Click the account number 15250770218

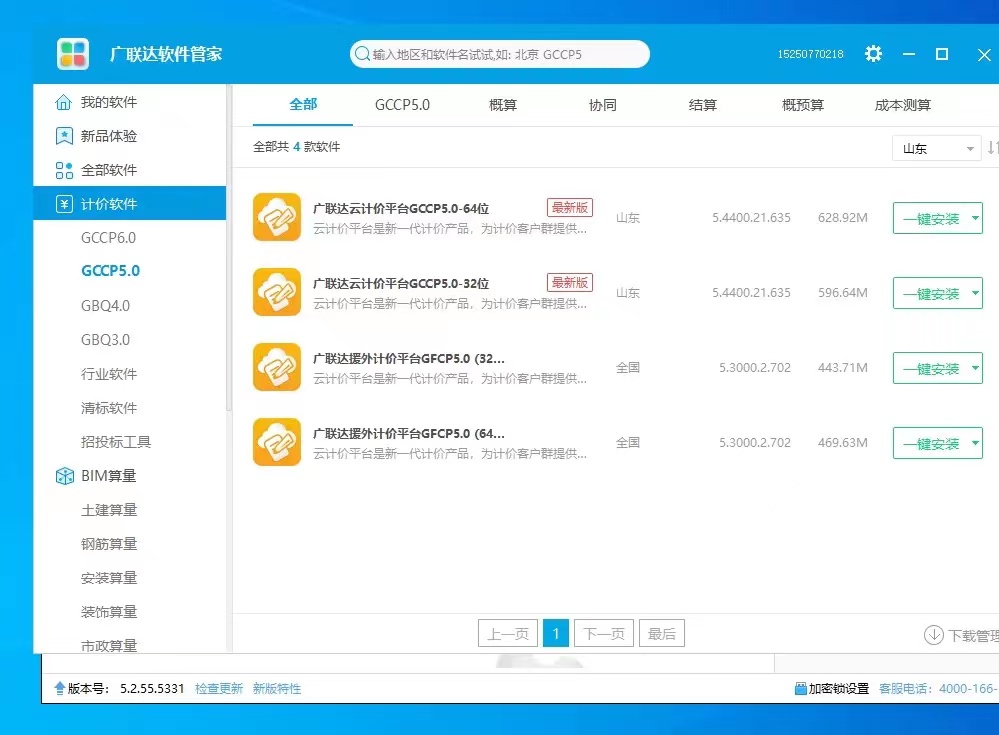(x=810, y=54)
